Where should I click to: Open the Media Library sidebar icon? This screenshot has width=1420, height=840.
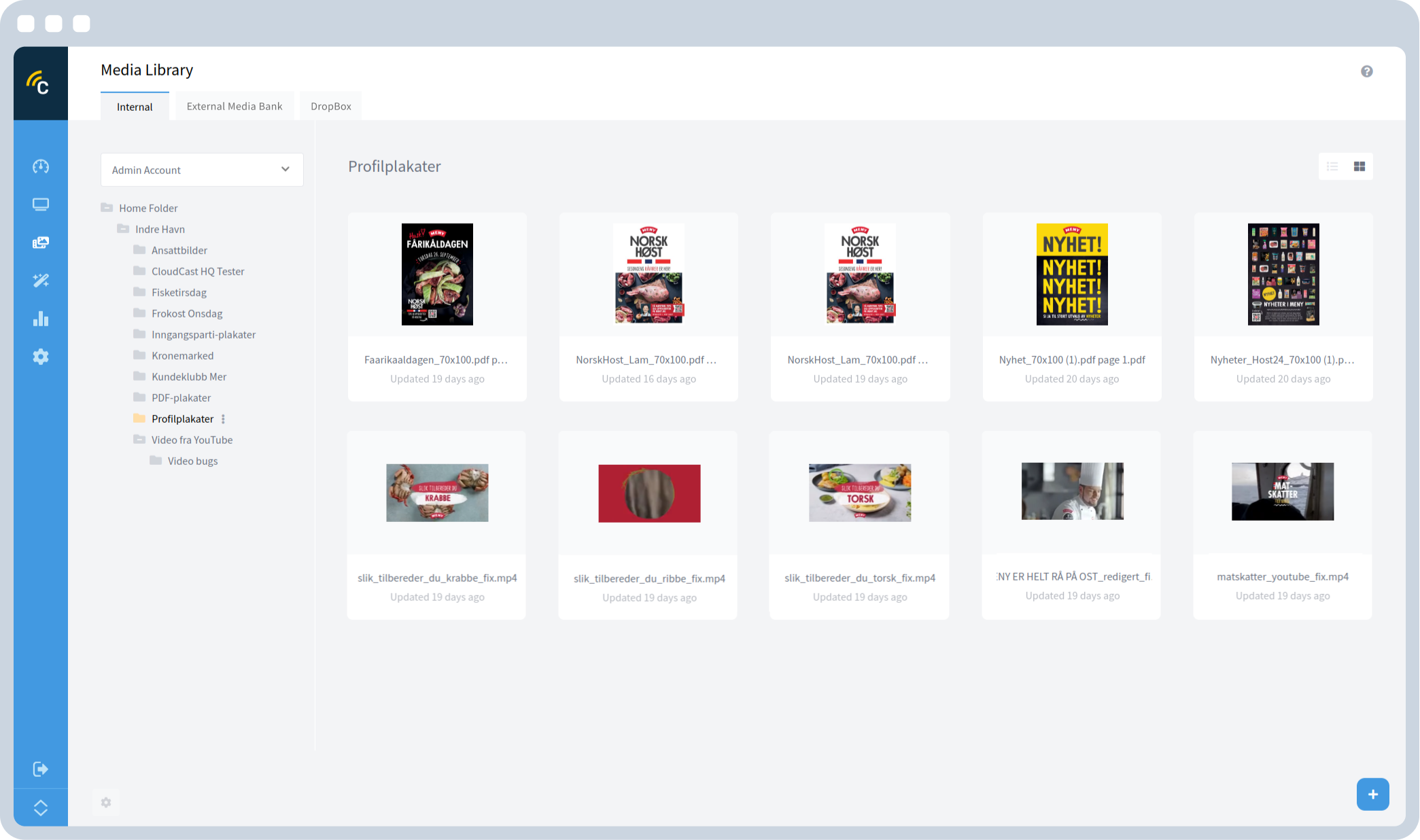(41, 242)
